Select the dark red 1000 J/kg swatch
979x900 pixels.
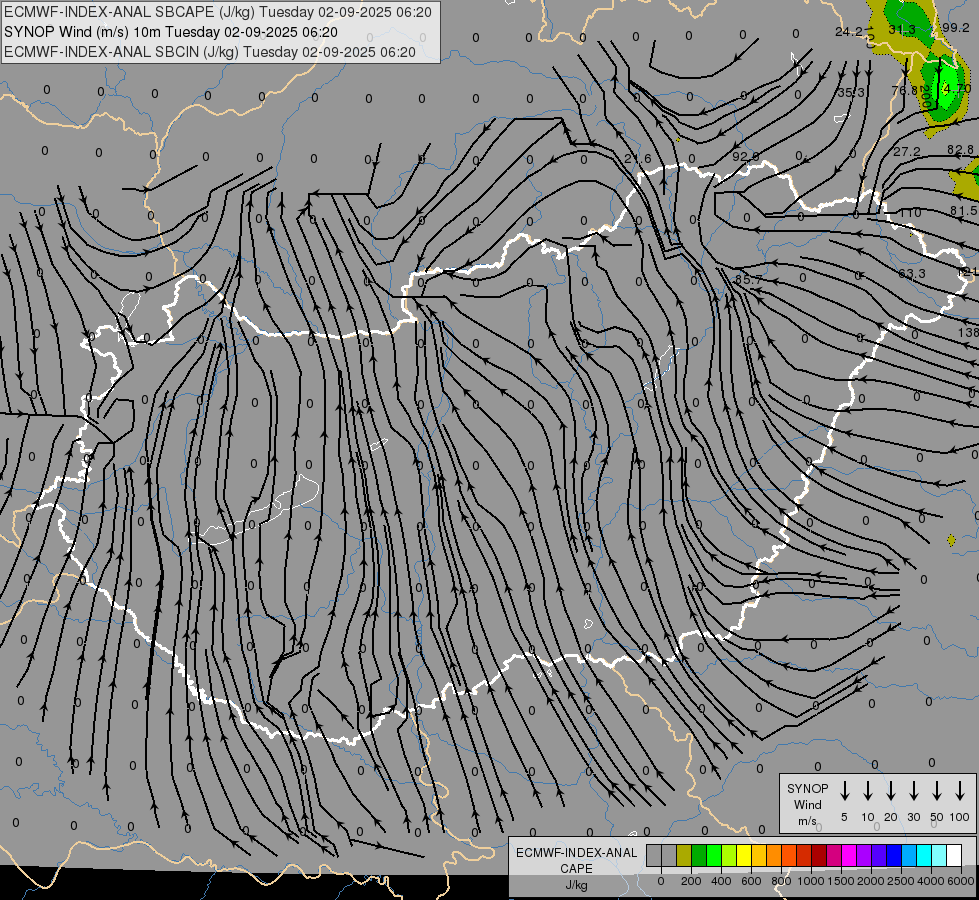click(x=819, y=855)
